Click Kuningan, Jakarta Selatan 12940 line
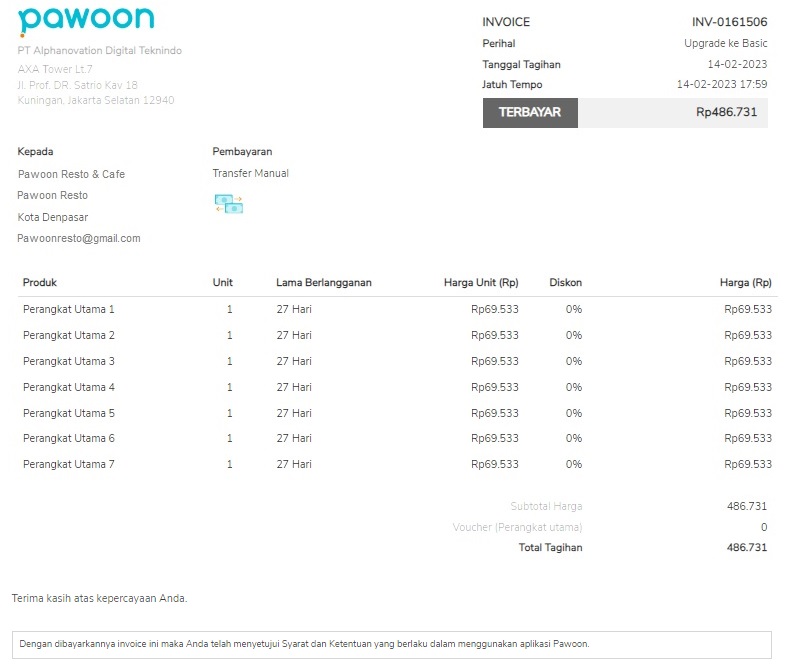The height and width of the screenshot is (664, 787). pos(96,100)
